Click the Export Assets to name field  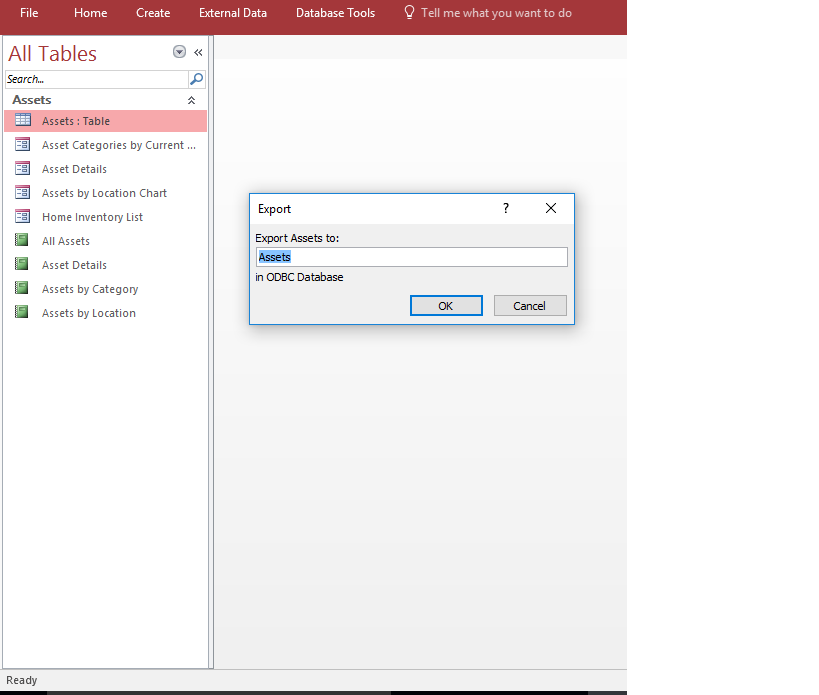coord(412,257)
